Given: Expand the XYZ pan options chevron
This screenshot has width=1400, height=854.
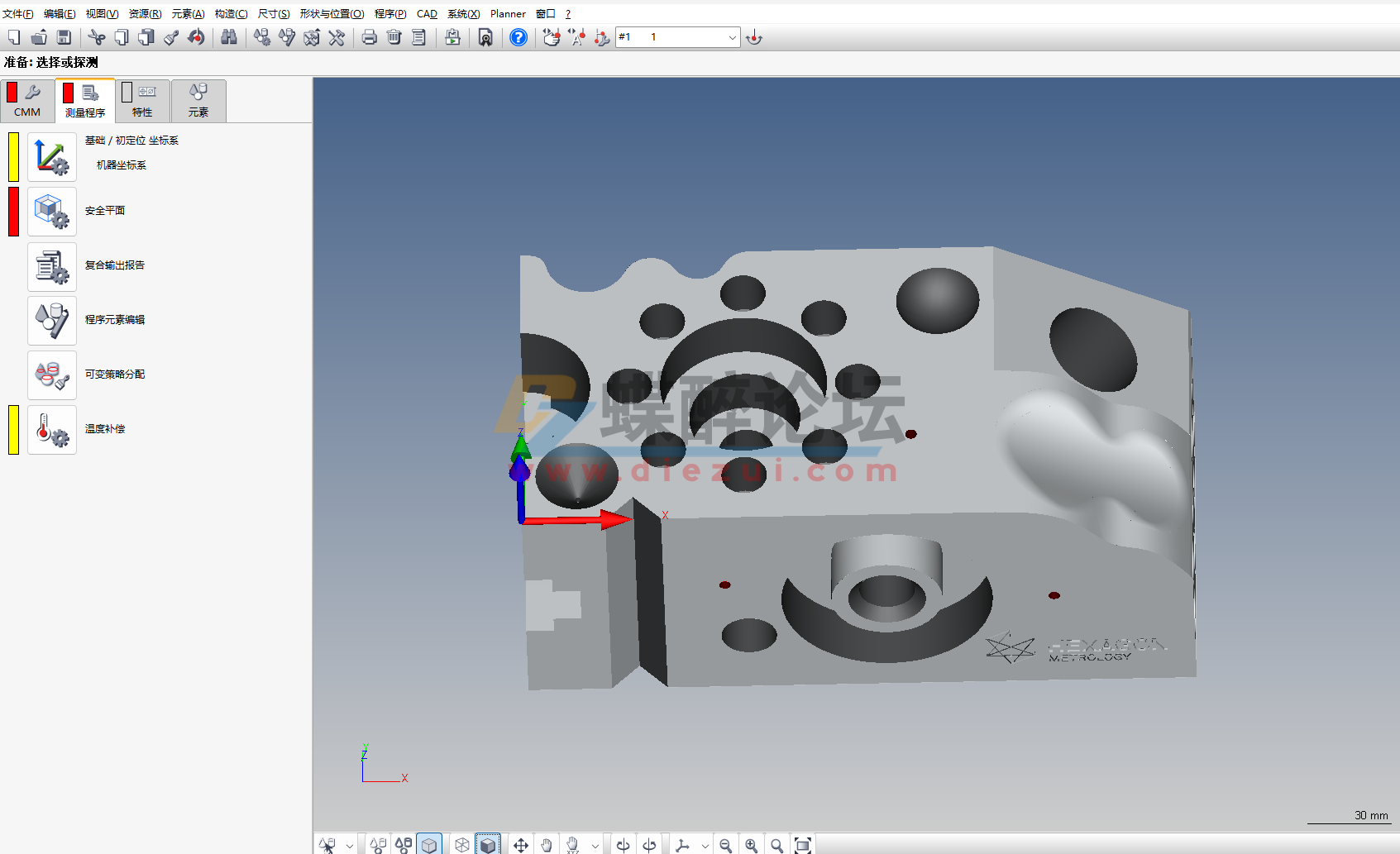Looking at the screenshot, I should (x=595, y=844).
